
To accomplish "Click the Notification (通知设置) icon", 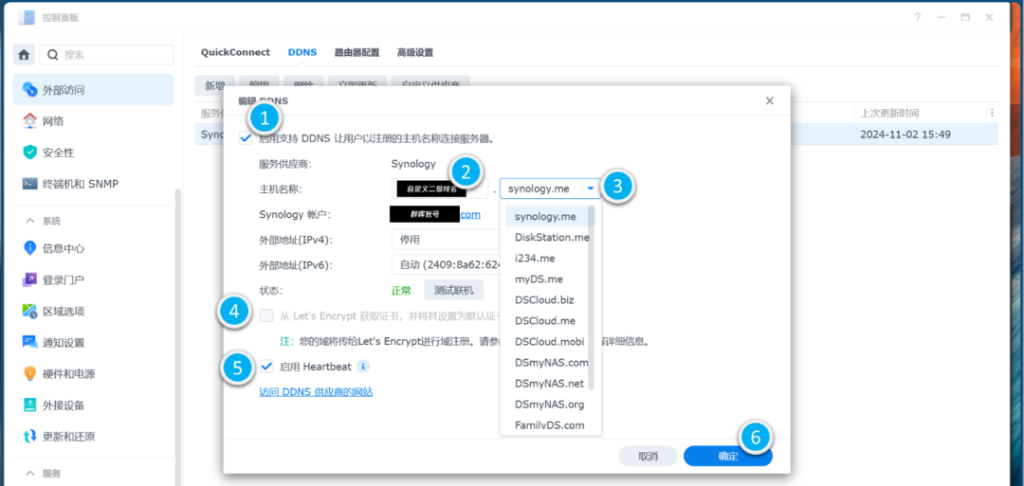I will 29,342.
